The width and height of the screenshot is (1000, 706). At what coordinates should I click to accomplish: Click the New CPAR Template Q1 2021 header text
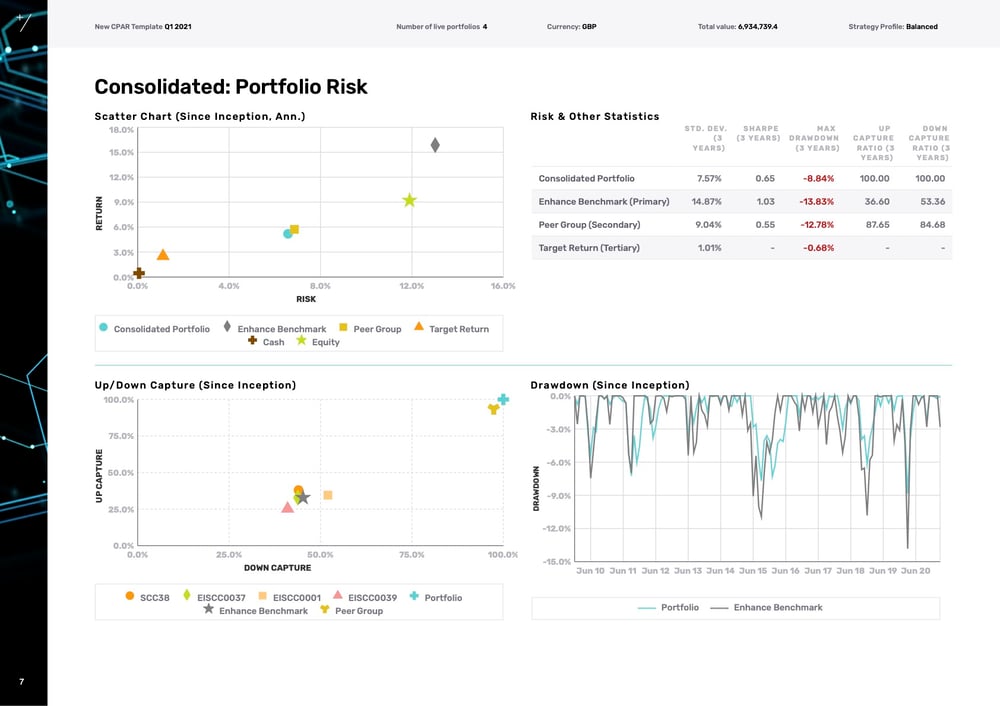pos(143,27)
